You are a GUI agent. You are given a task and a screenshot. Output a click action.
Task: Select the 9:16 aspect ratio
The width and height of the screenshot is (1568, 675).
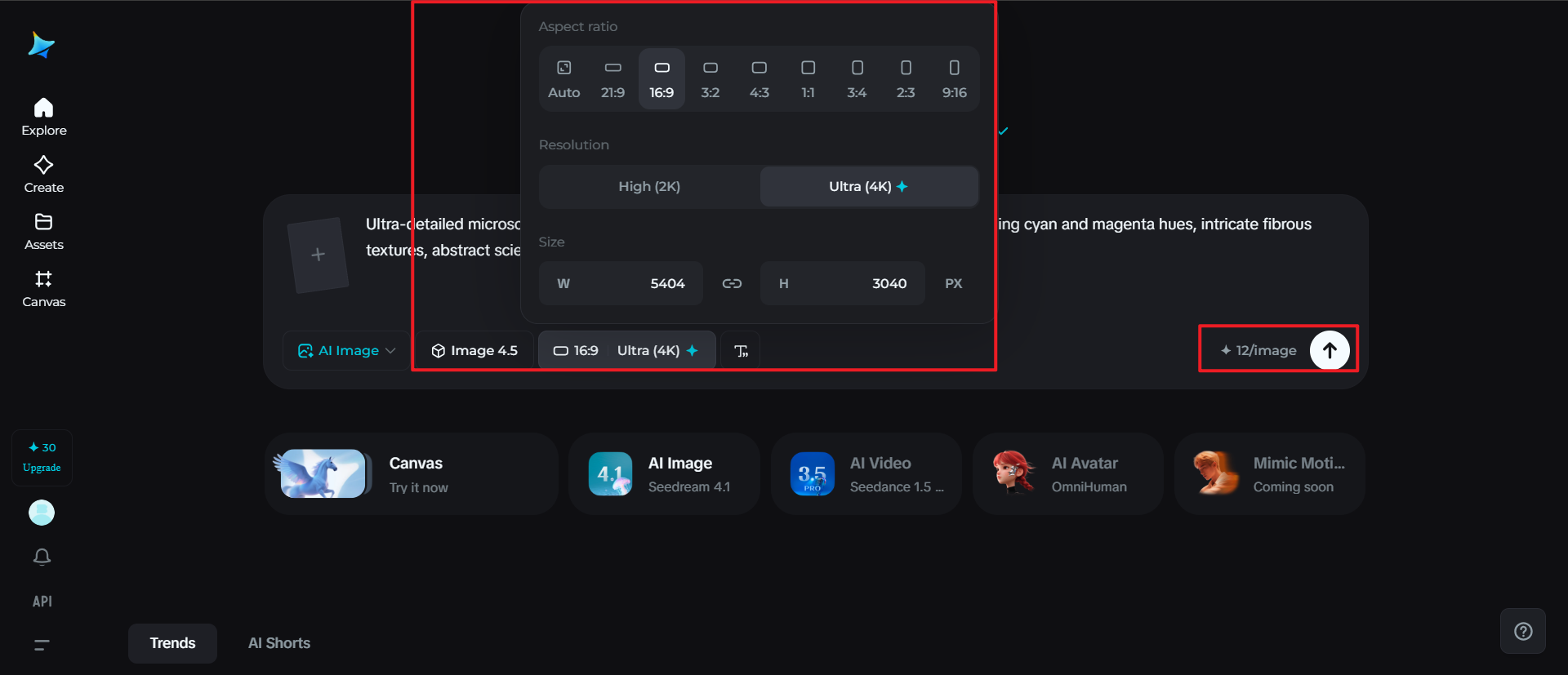[x=954, y=79]
